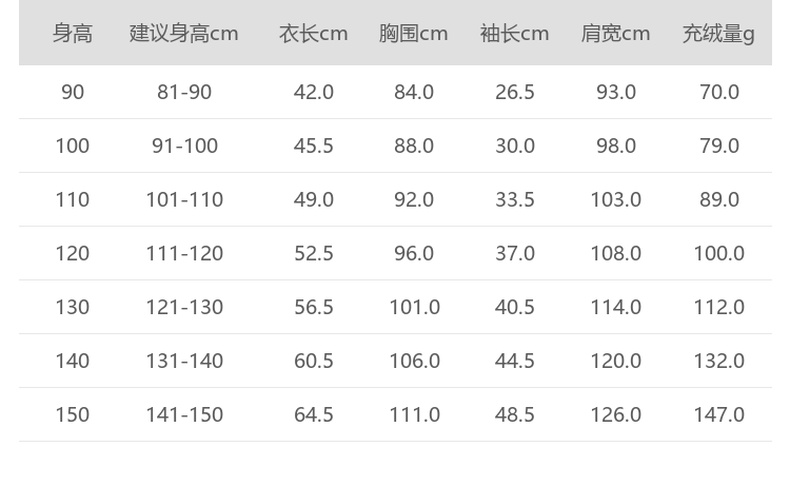Viewport: 790px width, 485px height.
Task: Select the 112.0 fill weight value
Action: [718, 307]
